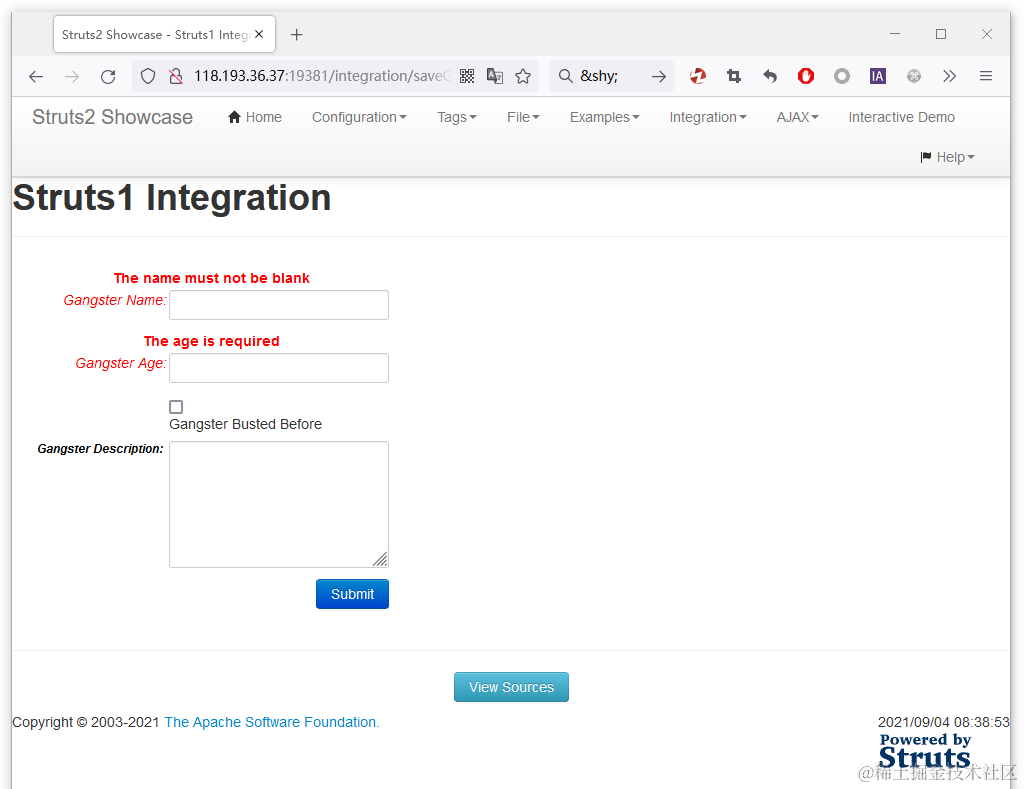Expand the Tags dropdown menu

click(456, 118)
